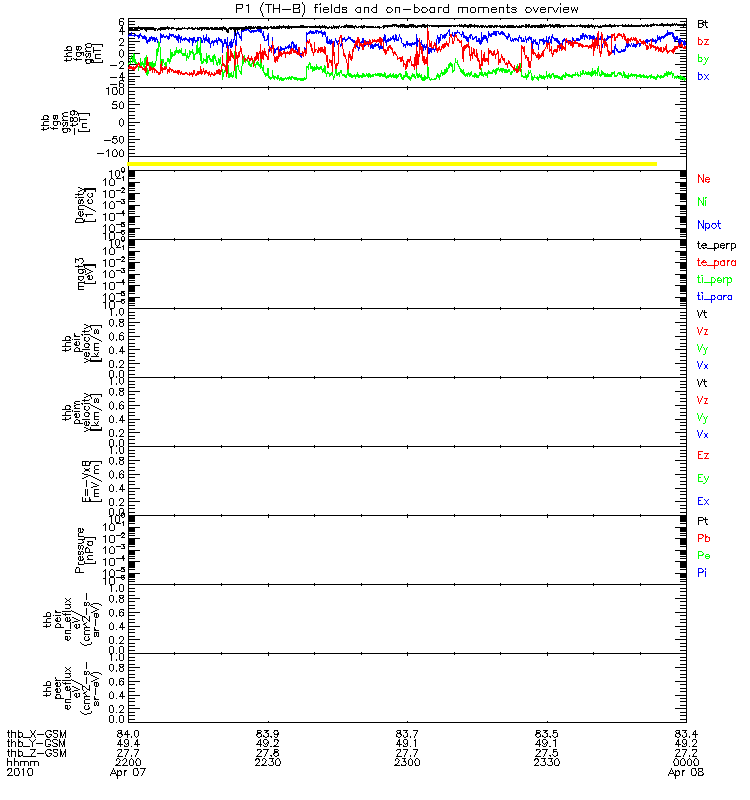This screenshot has height=800, width=750.
Task: Select the blue Ex legend label
Action: click(x=703, y=502)
